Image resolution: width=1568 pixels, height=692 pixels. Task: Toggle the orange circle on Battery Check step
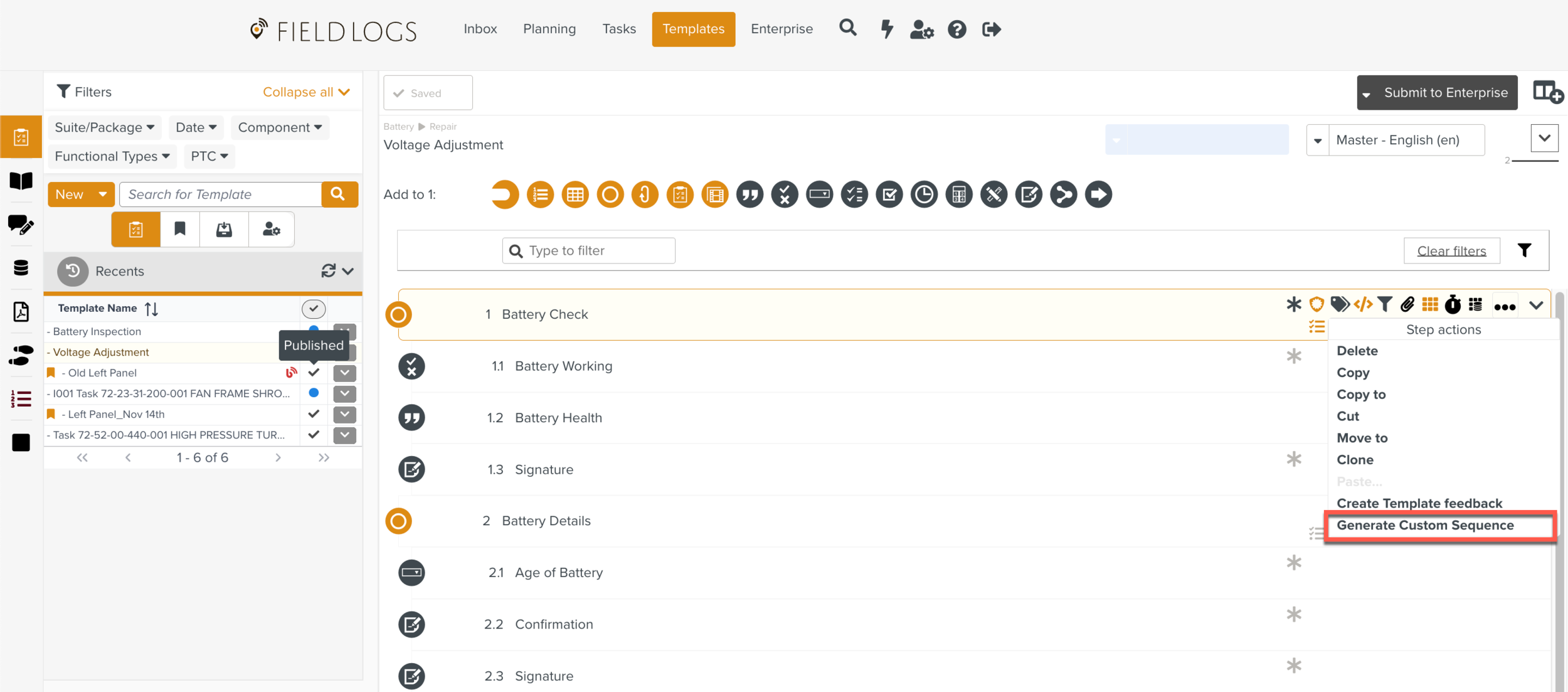point(398,314)
